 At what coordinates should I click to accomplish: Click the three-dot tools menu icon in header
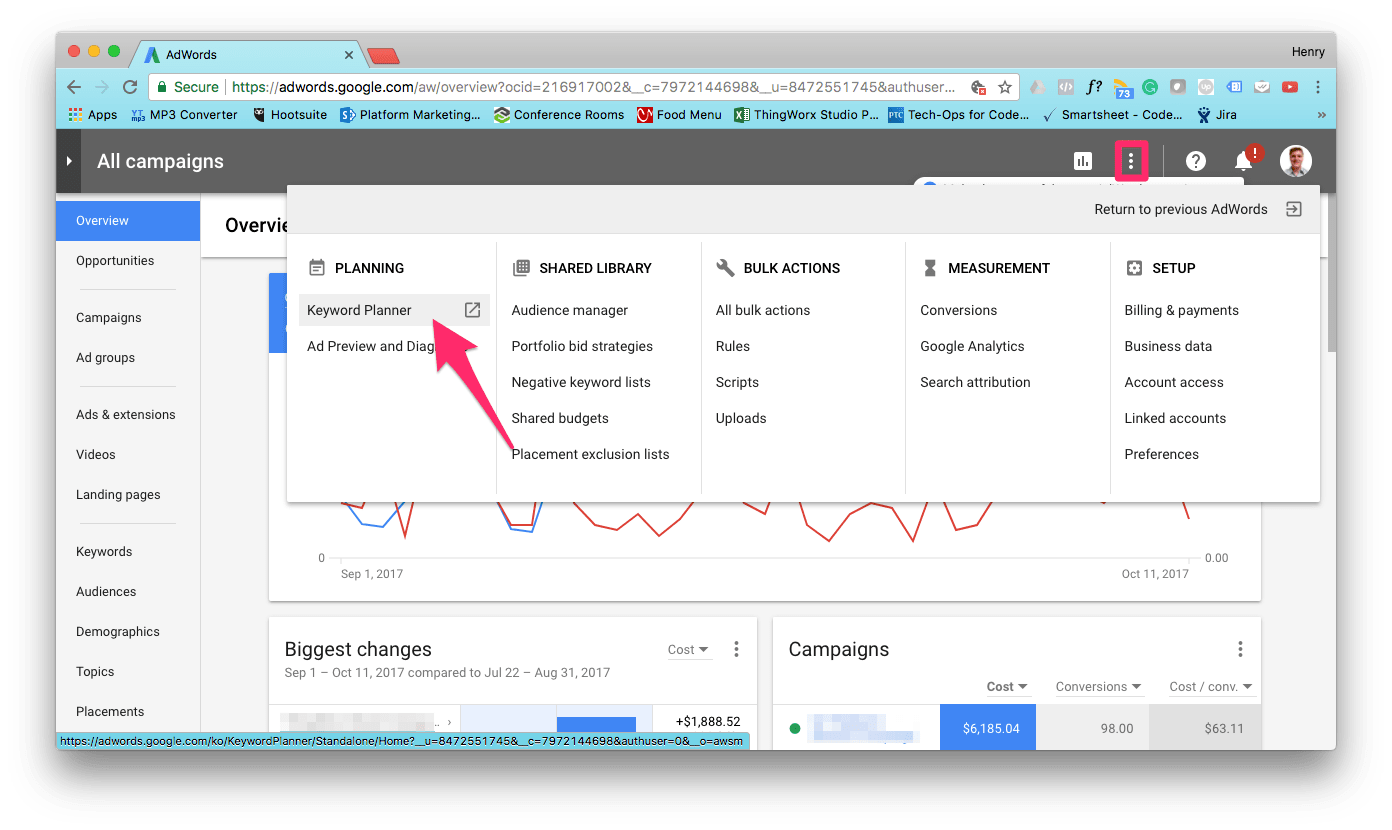1131,161
